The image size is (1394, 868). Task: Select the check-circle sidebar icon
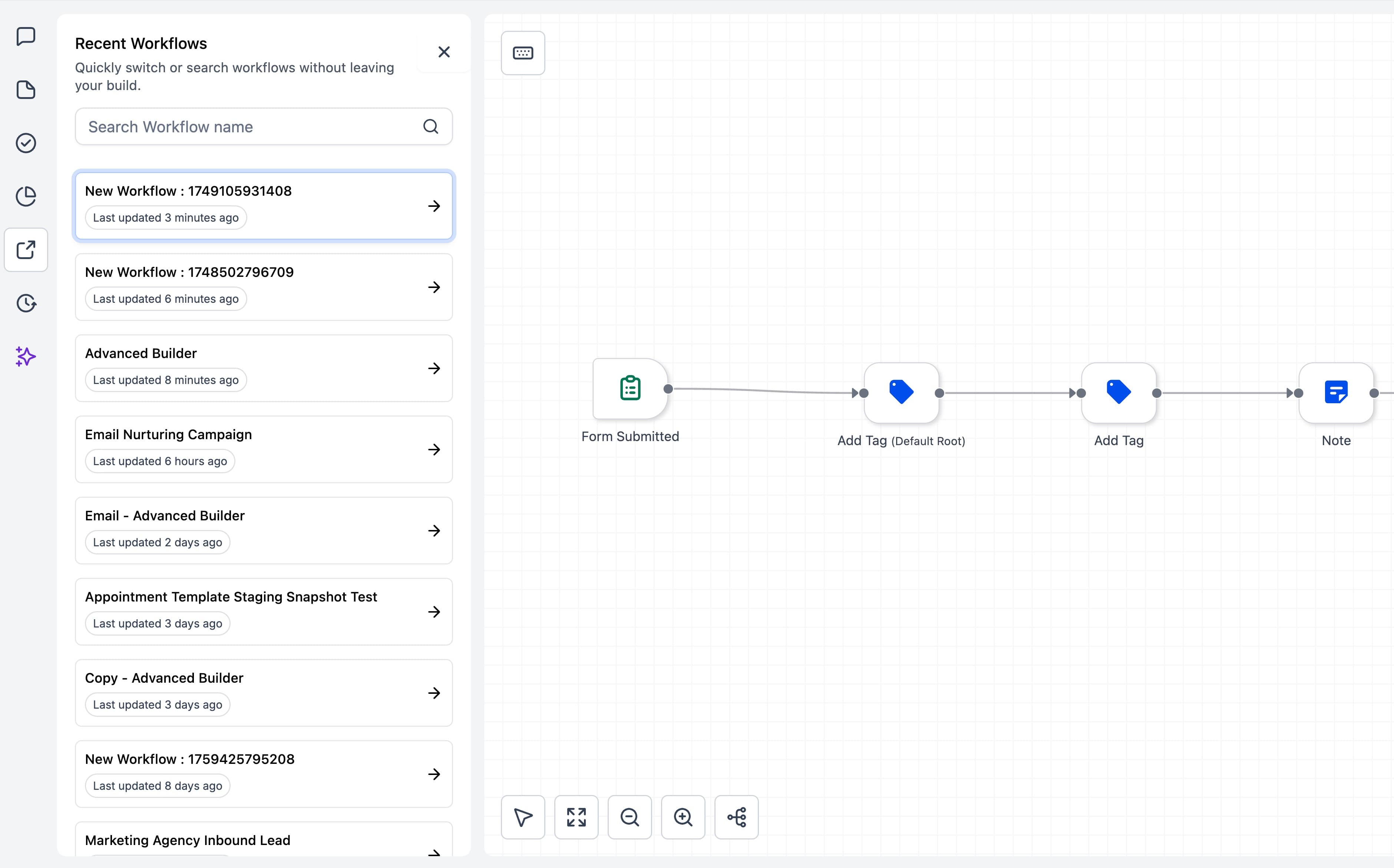pos(26,143)
